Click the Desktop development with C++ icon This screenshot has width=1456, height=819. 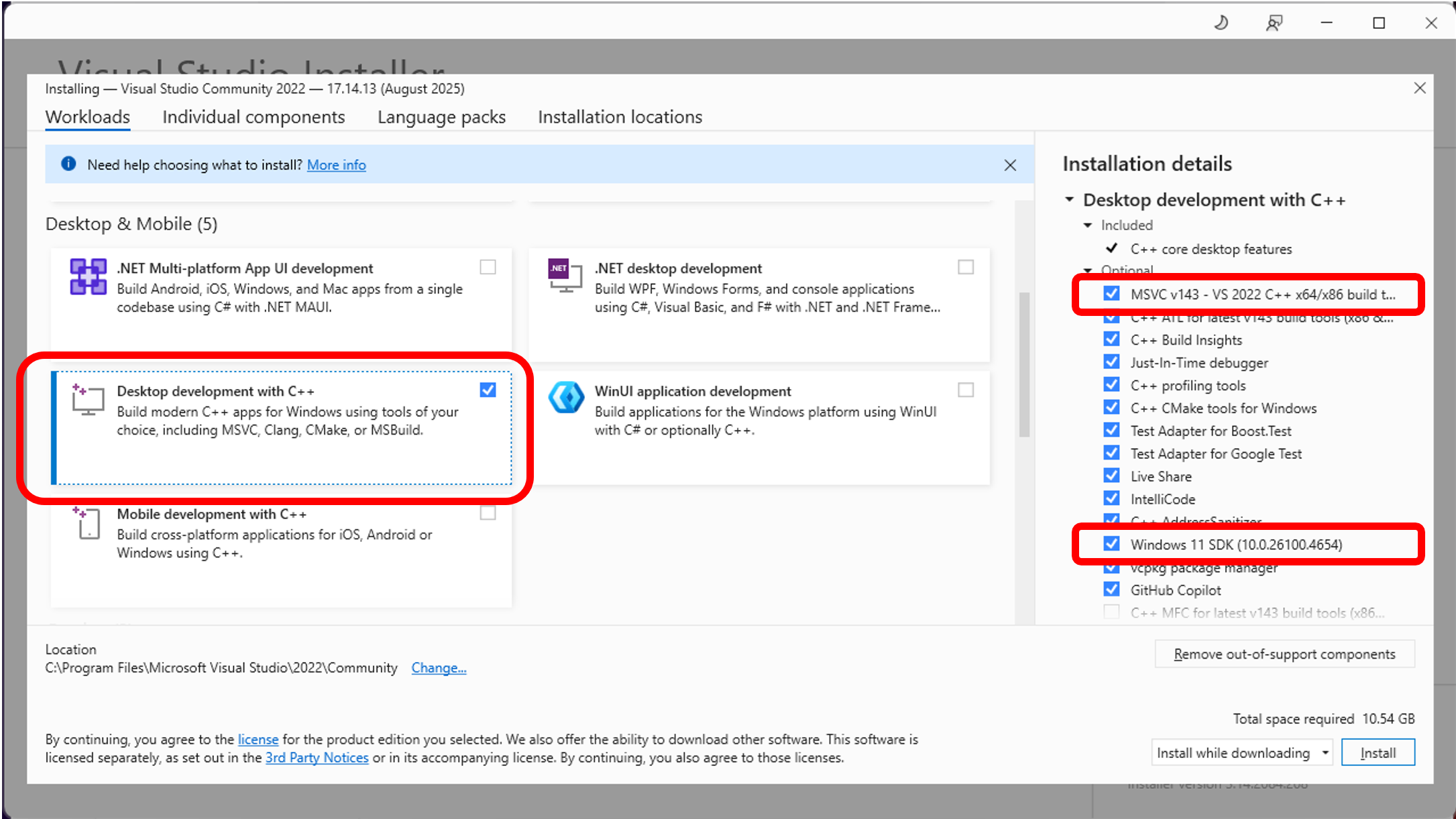[88, 400]
